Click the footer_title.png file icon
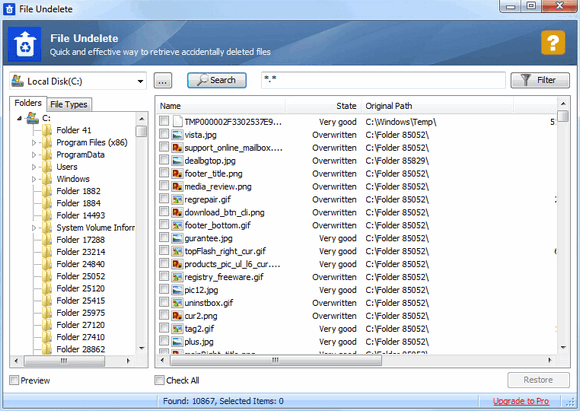This screenshot has height=411, width=580. (x=178, y=174)
